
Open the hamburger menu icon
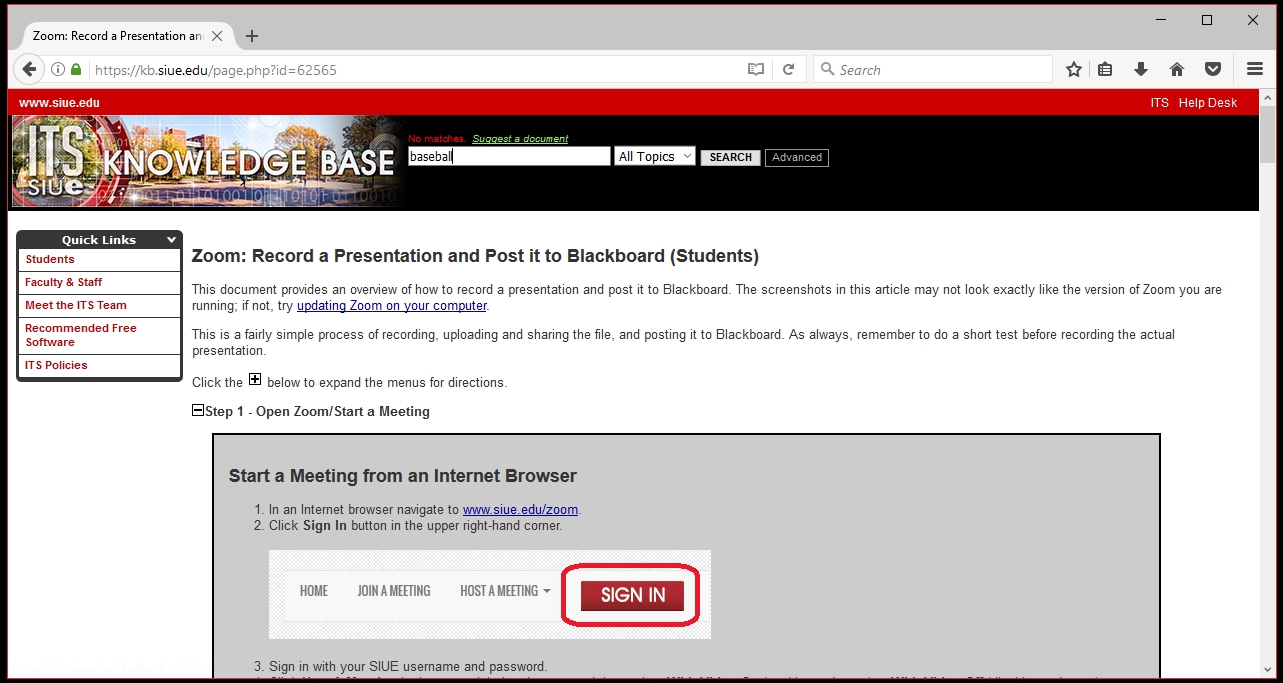(1255, 70)
